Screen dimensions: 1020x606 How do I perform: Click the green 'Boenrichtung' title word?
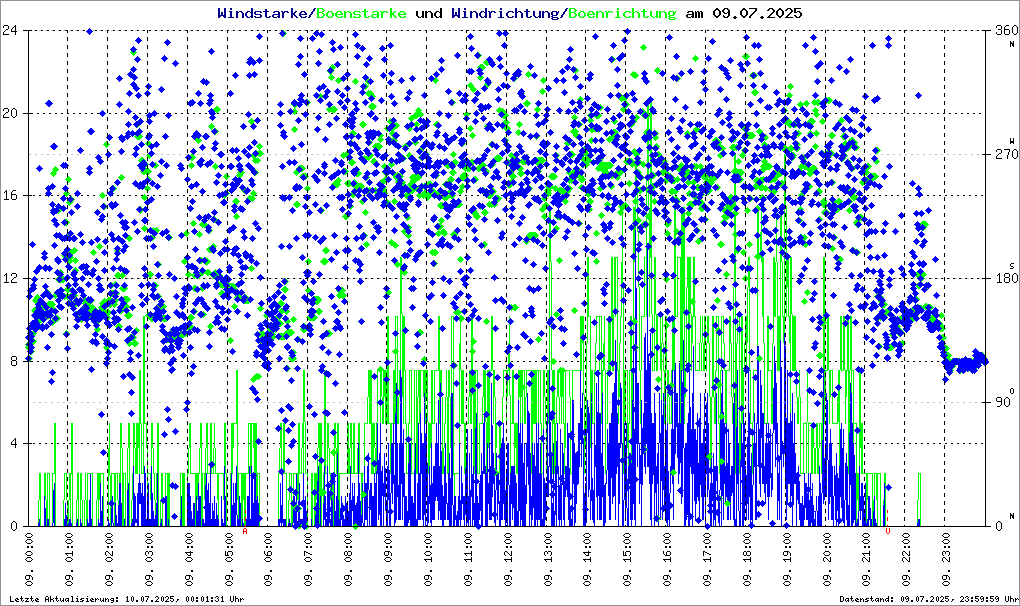[x=623, y=14]
